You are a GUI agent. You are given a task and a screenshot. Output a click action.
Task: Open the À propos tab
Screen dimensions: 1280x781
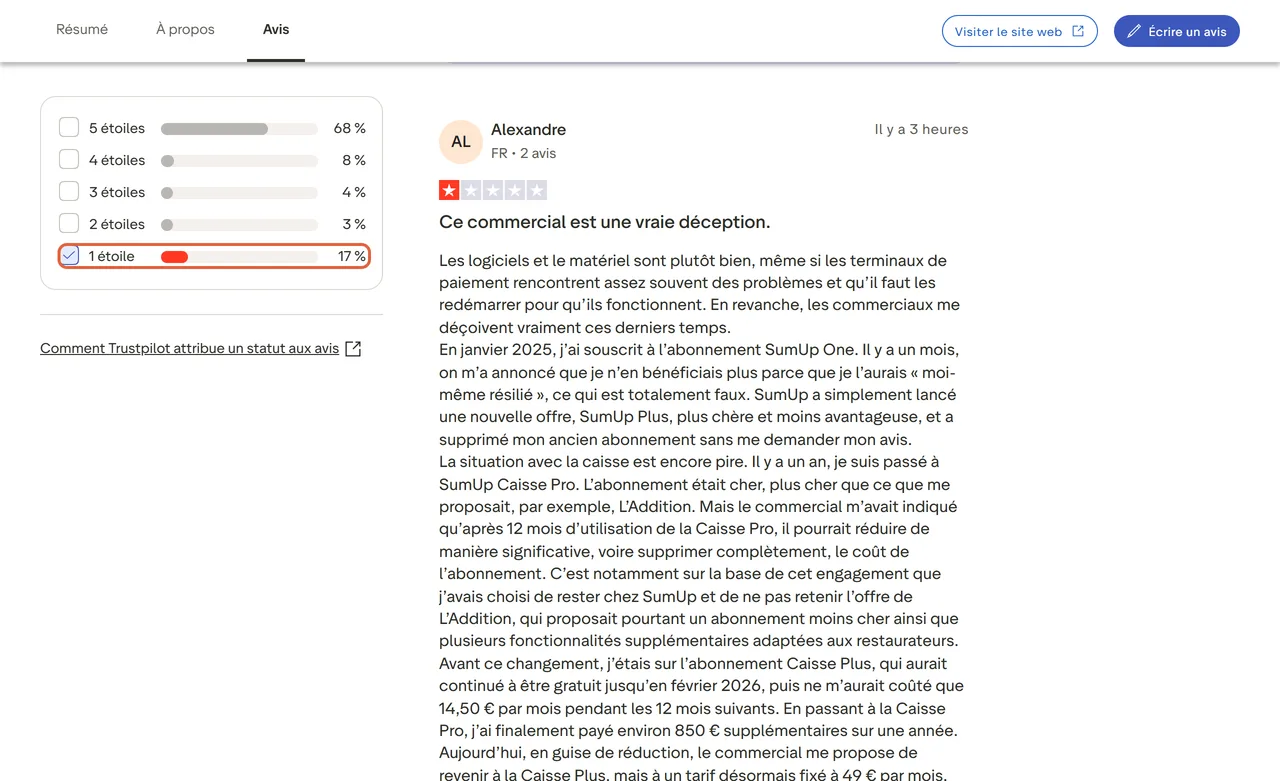(x=185, y=30)
